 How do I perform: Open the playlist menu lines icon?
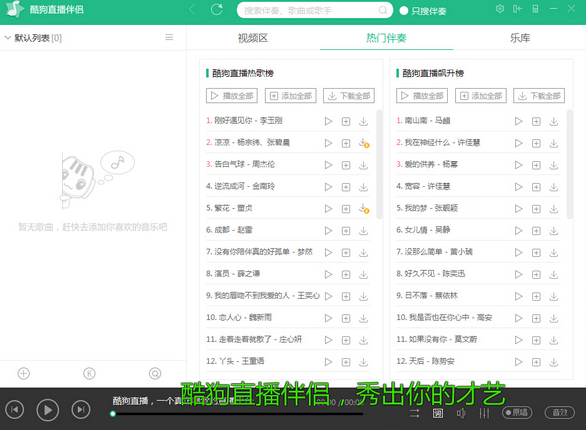[x=169, y=37]
